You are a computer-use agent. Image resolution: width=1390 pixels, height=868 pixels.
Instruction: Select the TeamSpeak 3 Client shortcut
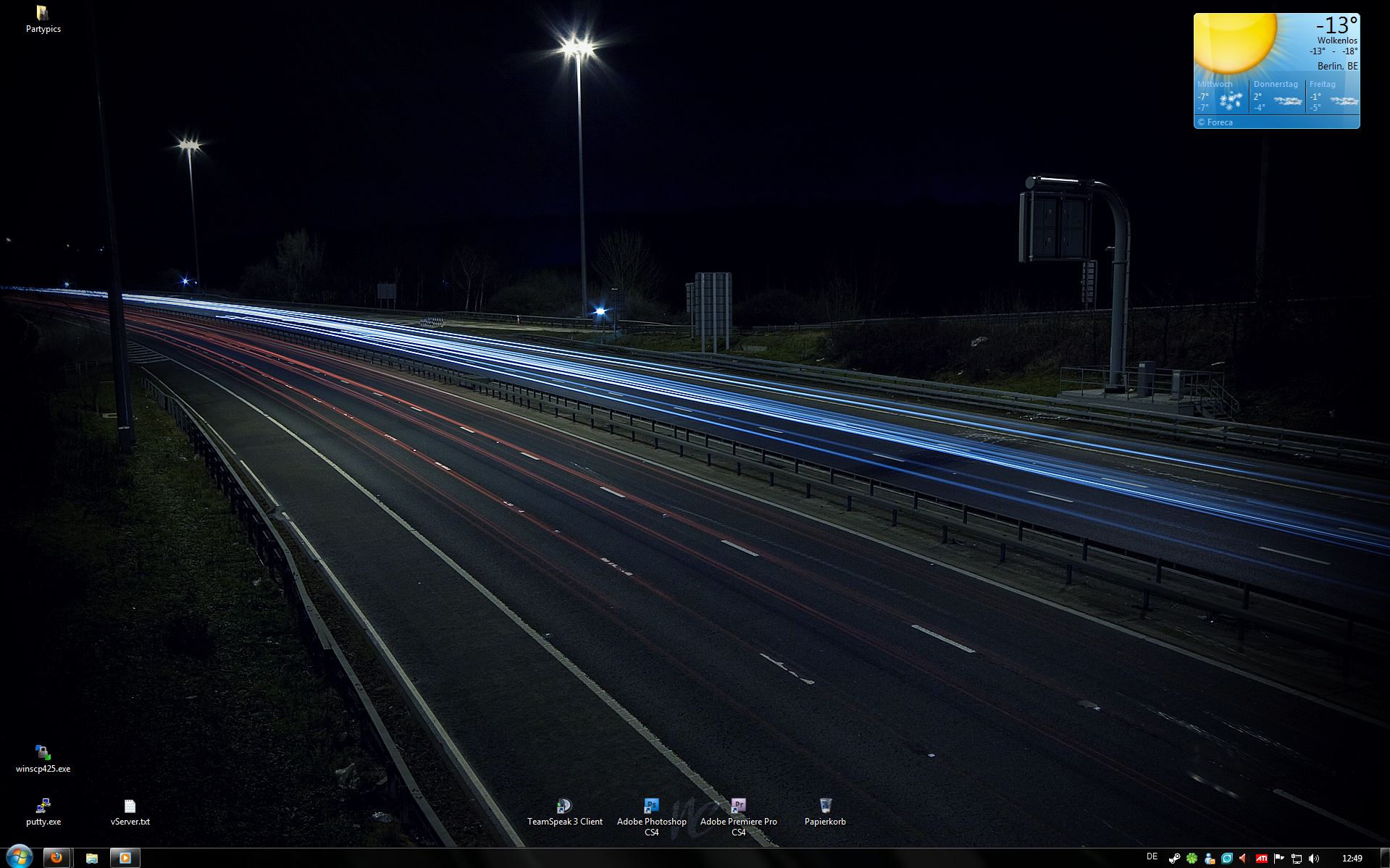tap(564, 806)
